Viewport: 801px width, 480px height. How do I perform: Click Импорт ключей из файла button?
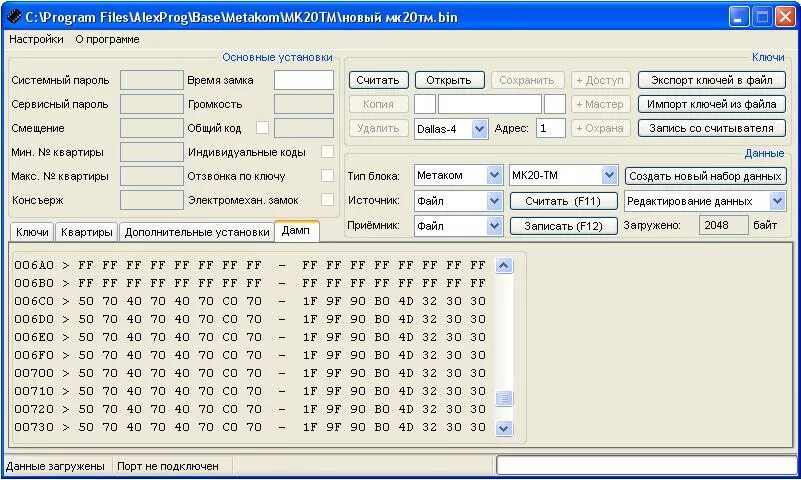click(712, 104)
